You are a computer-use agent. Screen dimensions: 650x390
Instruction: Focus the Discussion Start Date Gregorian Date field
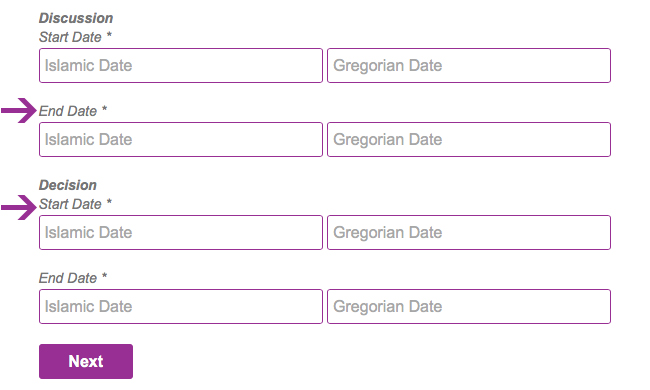pos(469,65)
